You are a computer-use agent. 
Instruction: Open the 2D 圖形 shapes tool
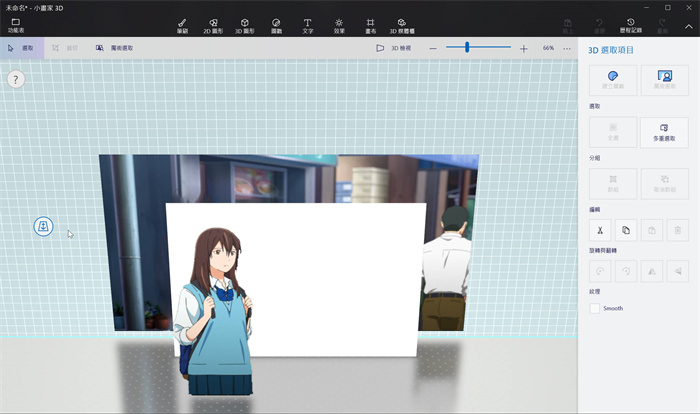[212, 24]
